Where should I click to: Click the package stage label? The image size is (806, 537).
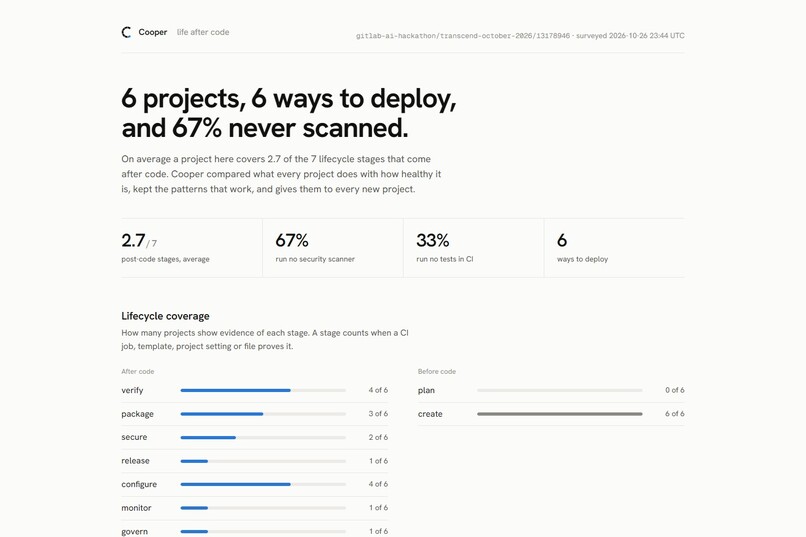point(137,414)
